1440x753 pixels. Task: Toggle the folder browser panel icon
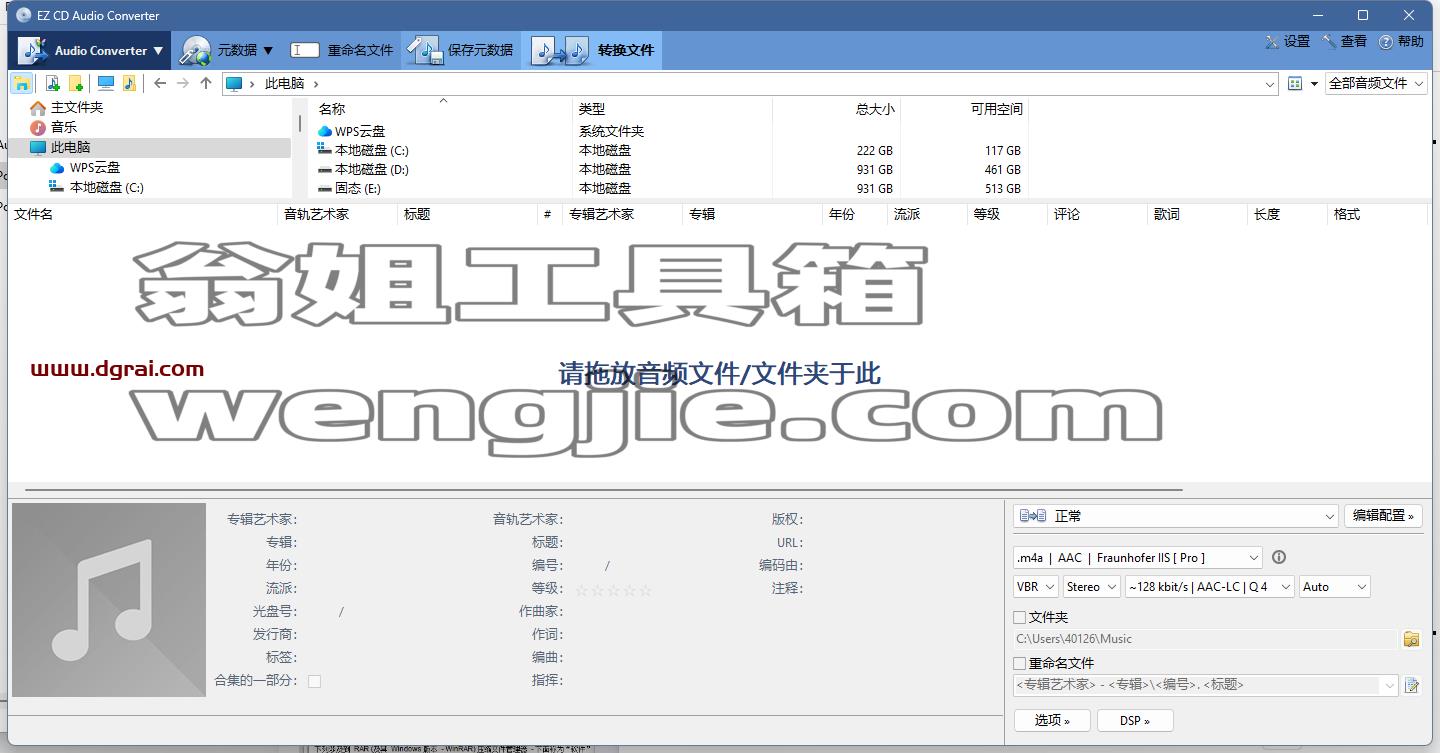[x=21, y=84]
